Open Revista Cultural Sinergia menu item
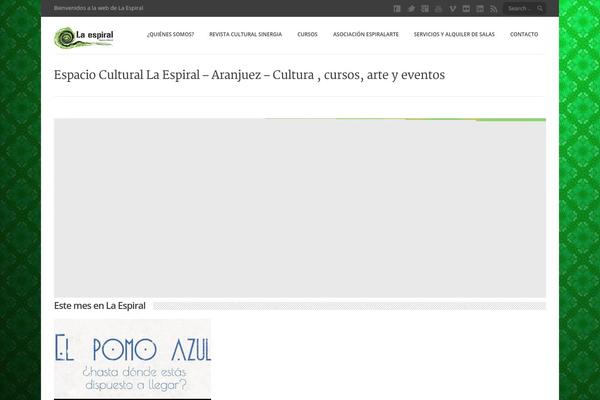This screenshot has height=400, width=600. [245, 34]
